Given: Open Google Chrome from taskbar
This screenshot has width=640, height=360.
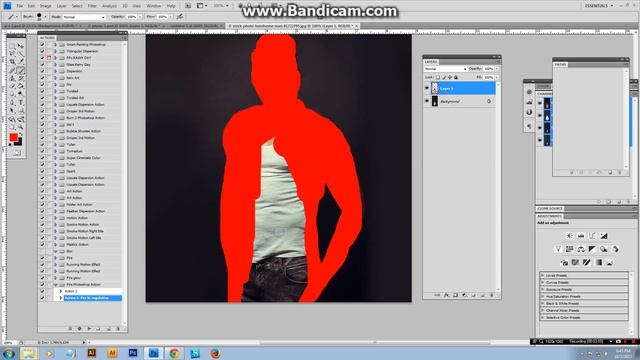Looking at the screenshot, I should pos(174,353).
